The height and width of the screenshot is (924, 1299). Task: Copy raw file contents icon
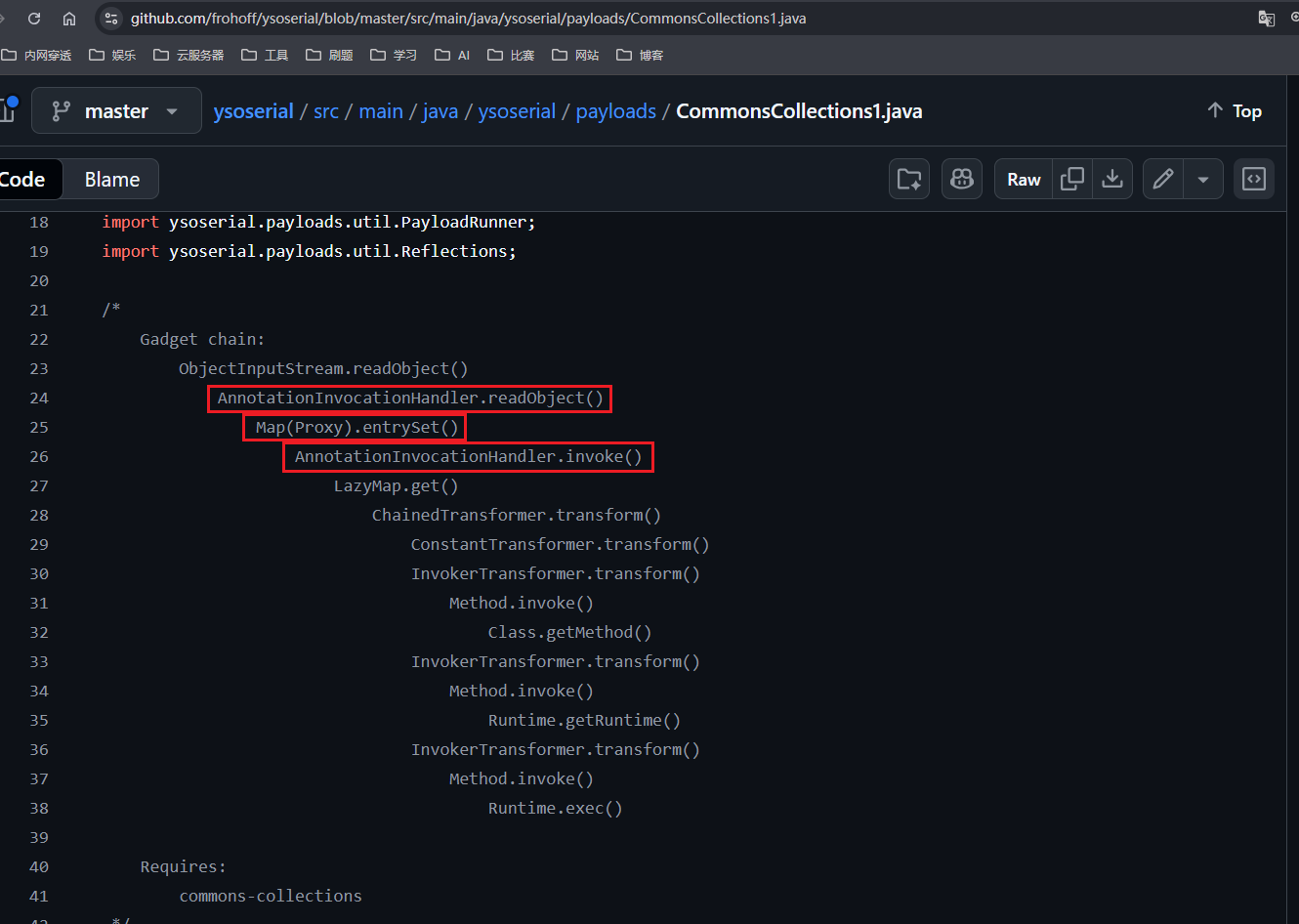[x=1072, y=179]
